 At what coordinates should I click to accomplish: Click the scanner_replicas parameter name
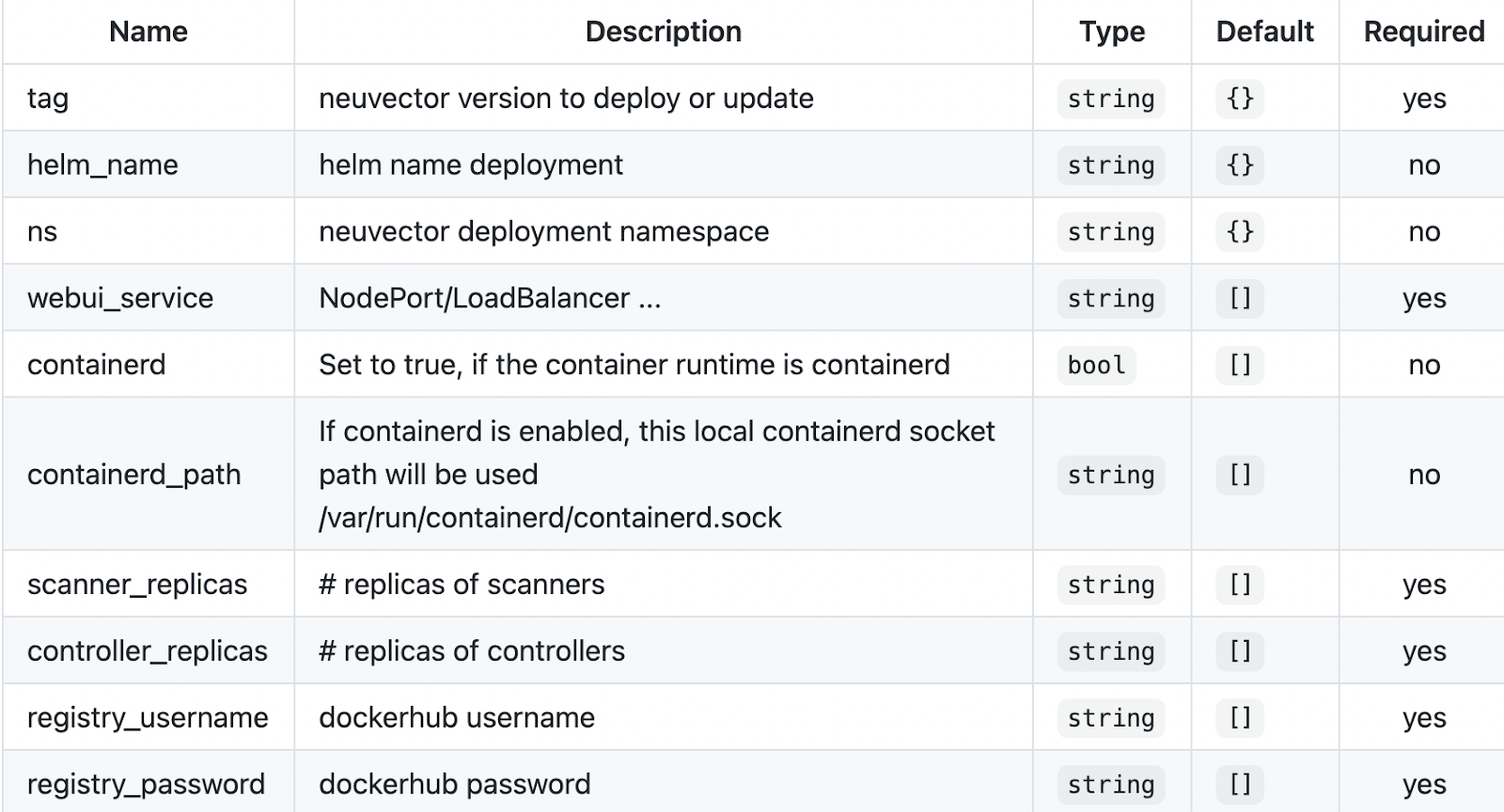137,585
